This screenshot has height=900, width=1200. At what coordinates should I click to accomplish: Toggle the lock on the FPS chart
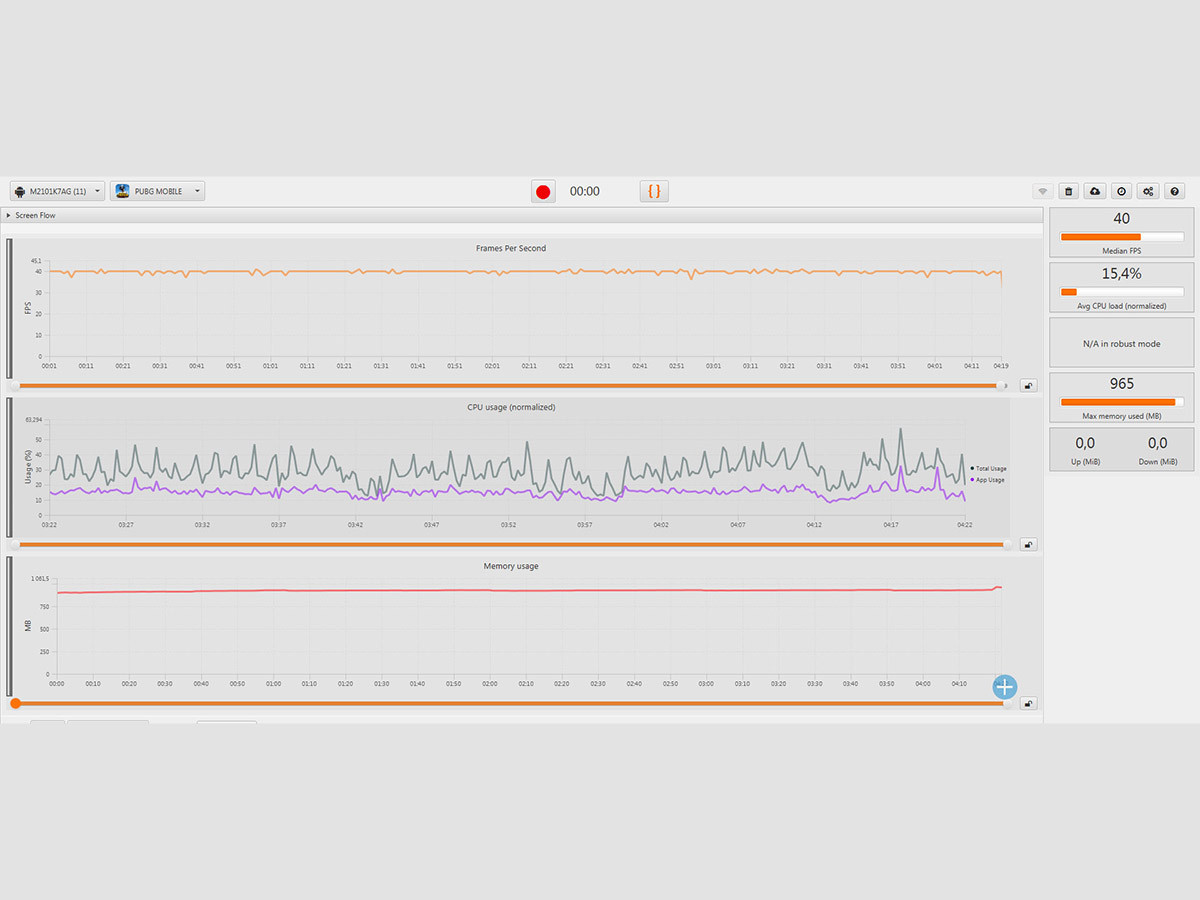click(x=1028, y=385)
